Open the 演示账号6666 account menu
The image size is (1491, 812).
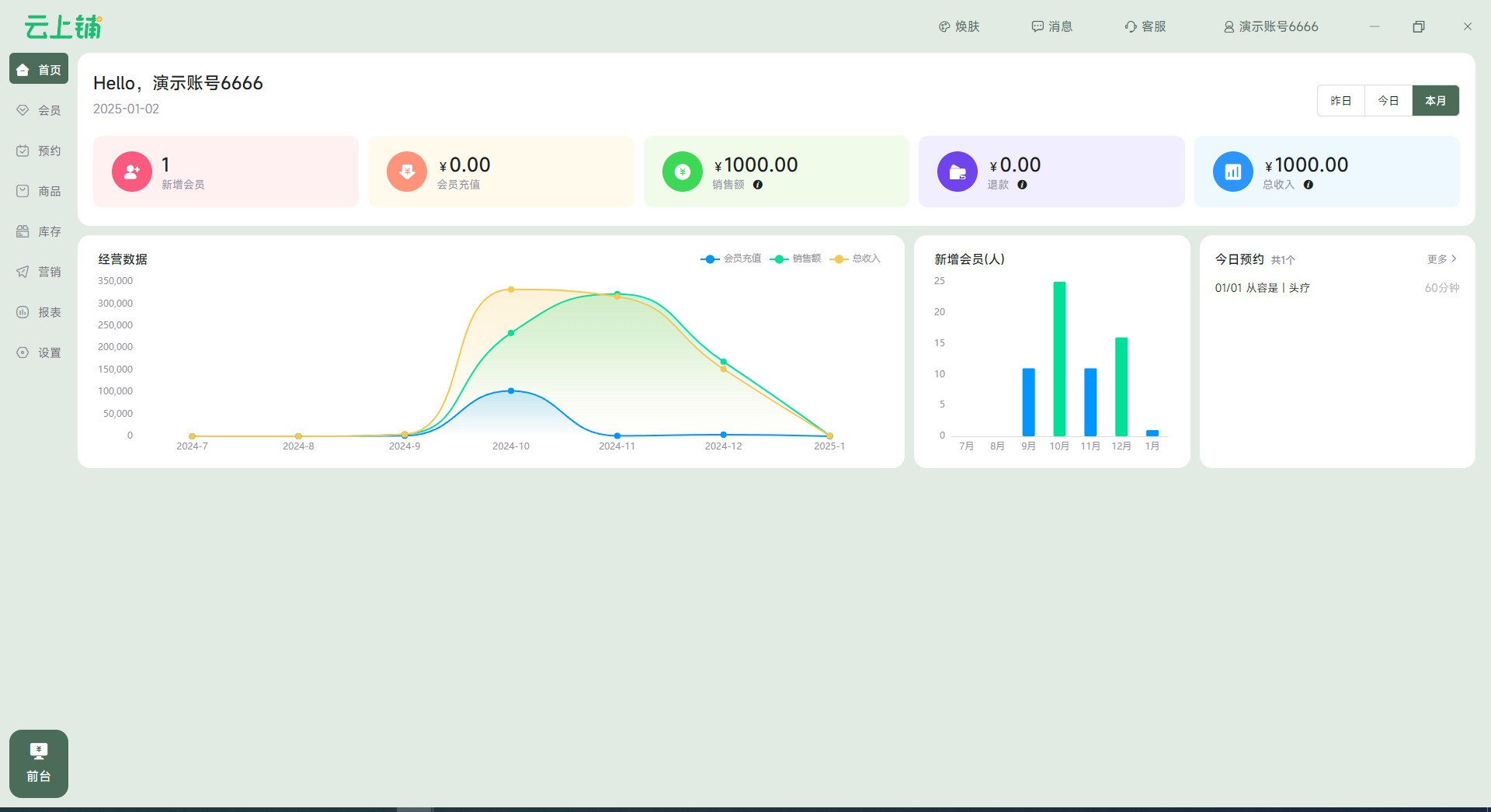[x=1270, y=26]
